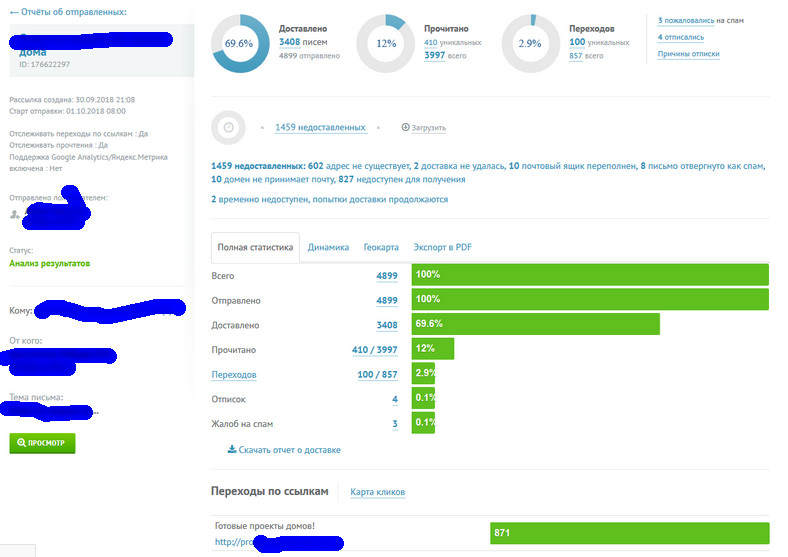The height and width of the screenshot is (557, 788).
Task: Open 3997 total reads link
Action: [434, 55]
